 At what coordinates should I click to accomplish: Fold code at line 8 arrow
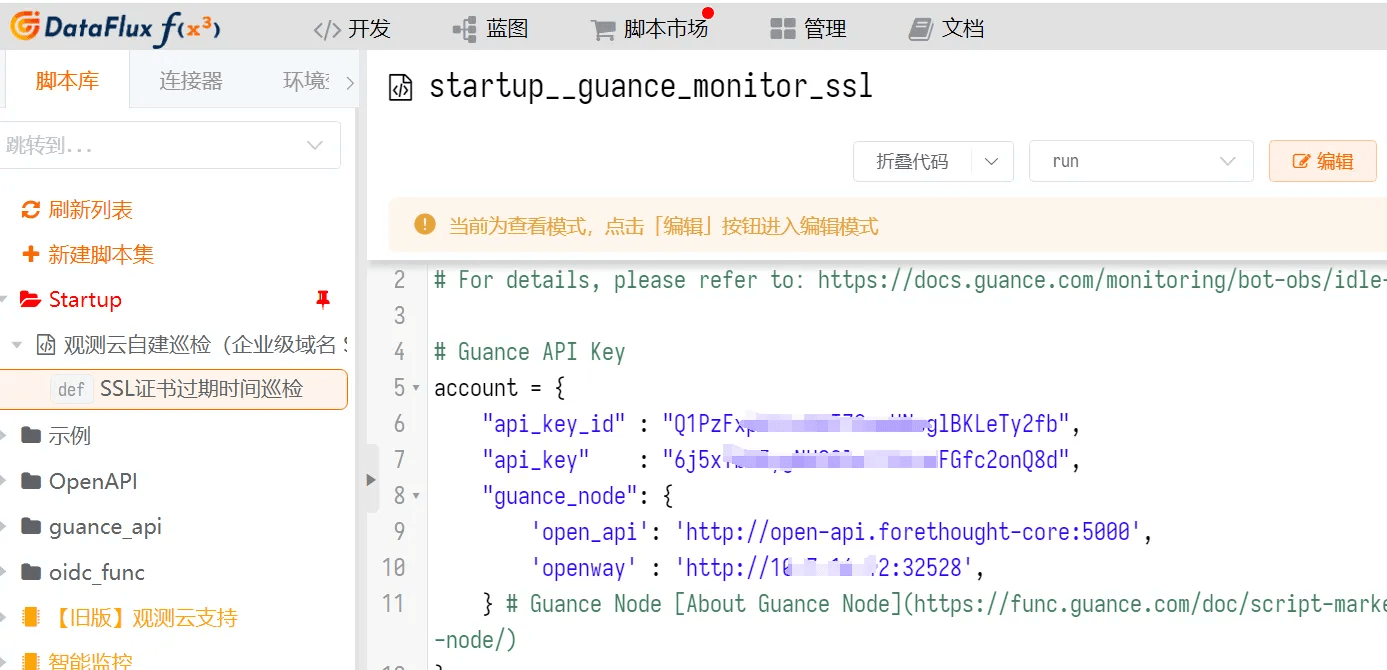(x=416, y=496)
